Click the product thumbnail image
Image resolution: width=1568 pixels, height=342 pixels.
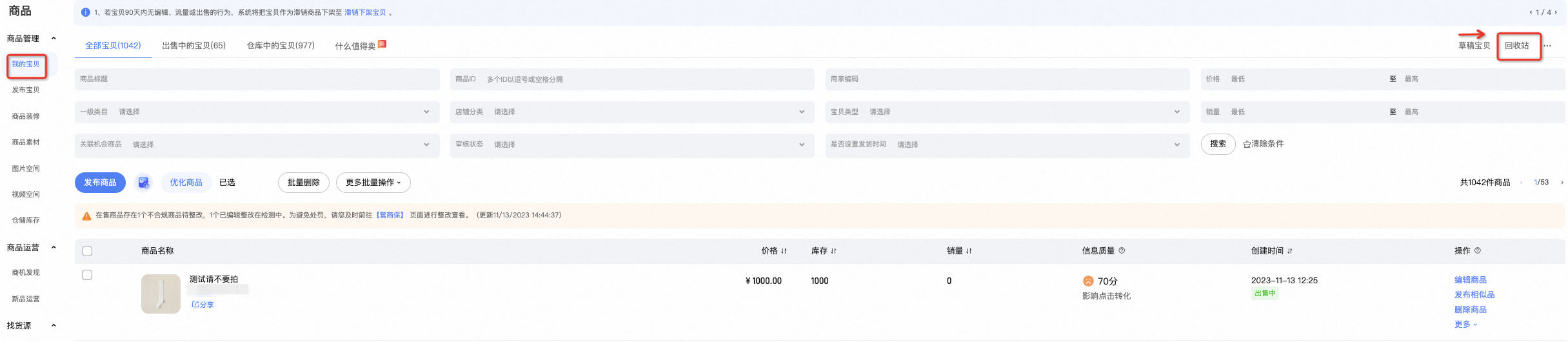(161, 294)
